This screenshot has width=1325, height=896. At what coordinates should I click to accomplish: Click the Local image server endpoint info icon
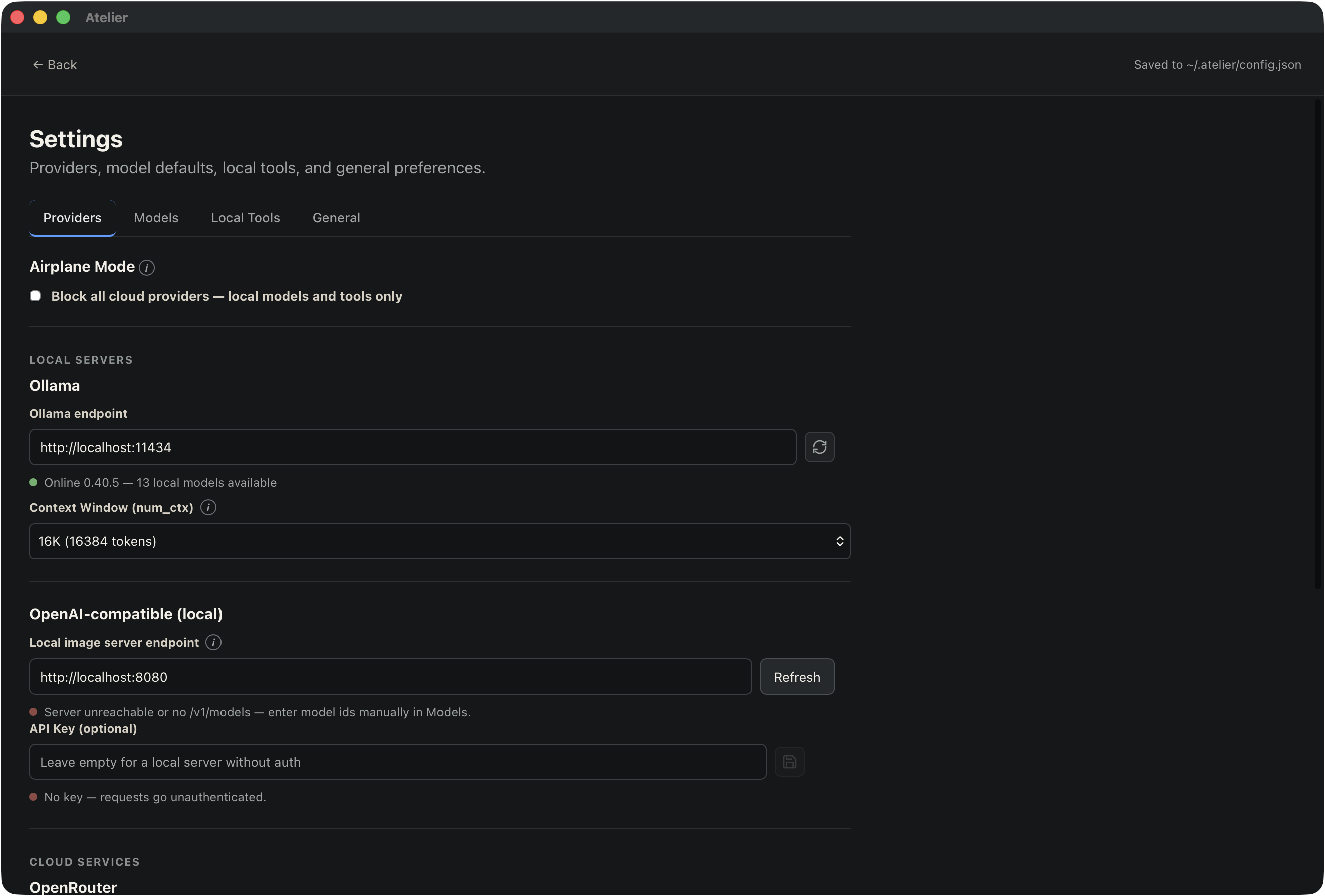pos(213,643)
